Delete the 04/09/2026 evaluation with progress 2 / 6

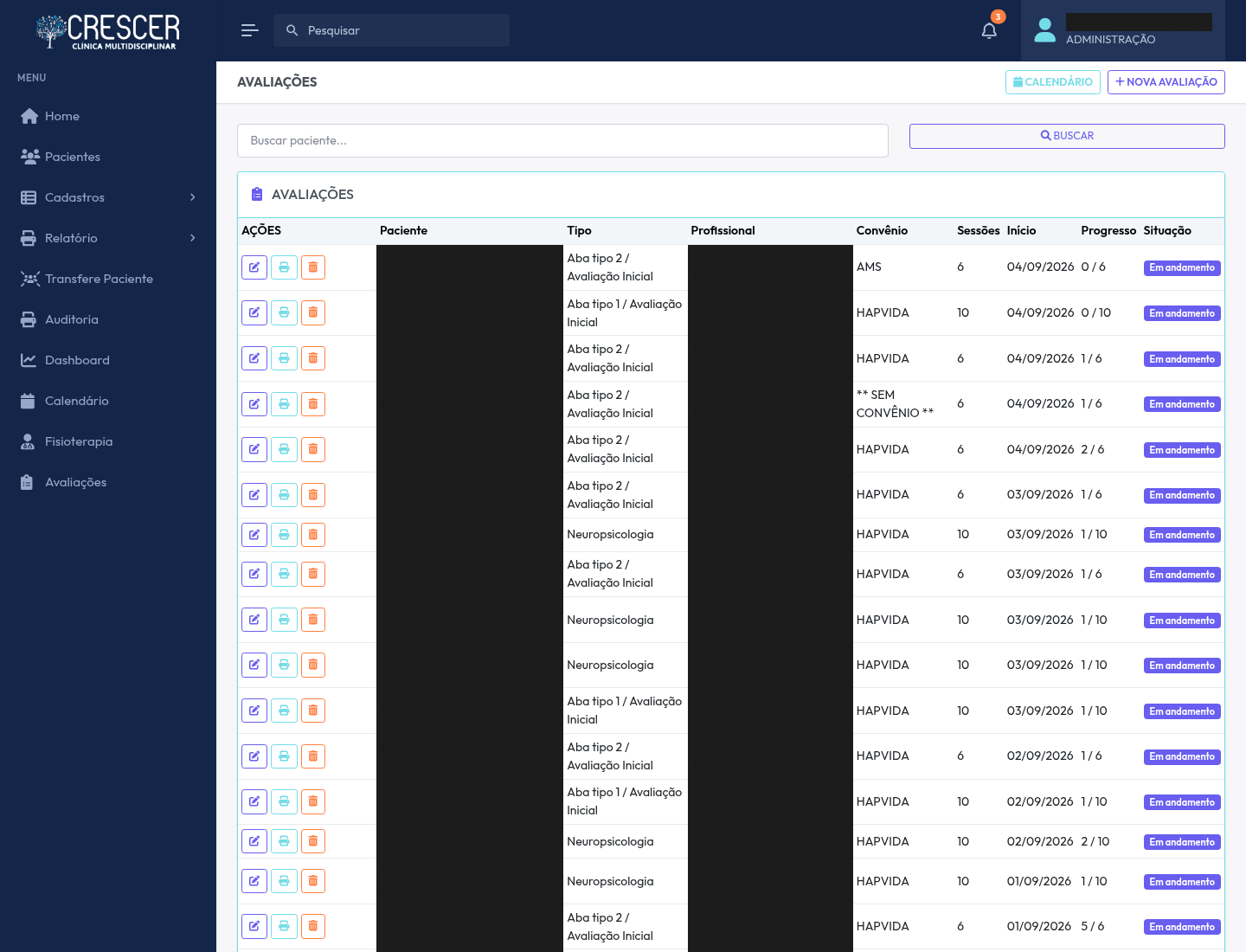pos(313,449)
